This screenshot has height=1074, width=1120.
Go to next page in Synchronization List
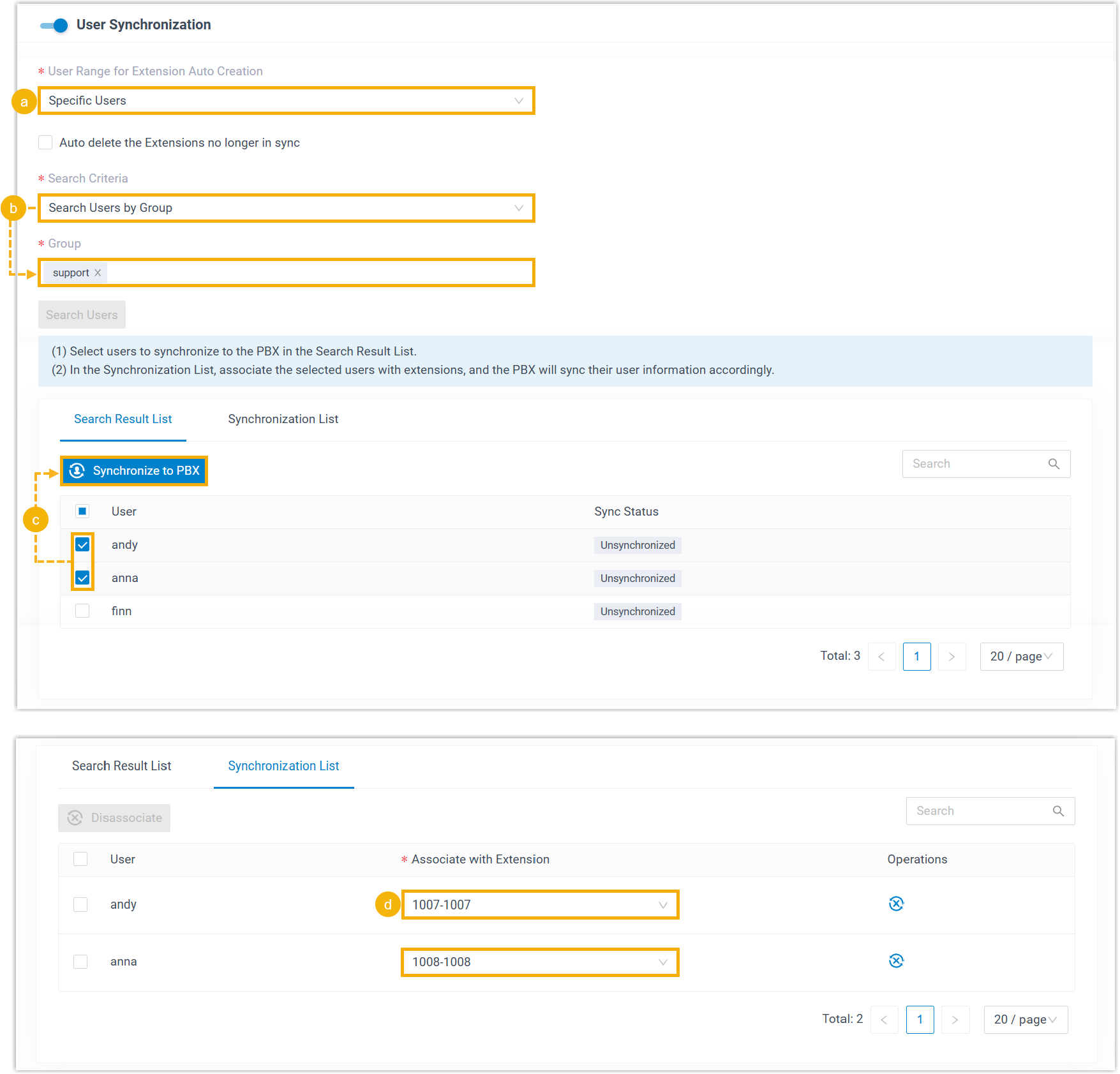pyautogui.click(x=955, y=1020)
